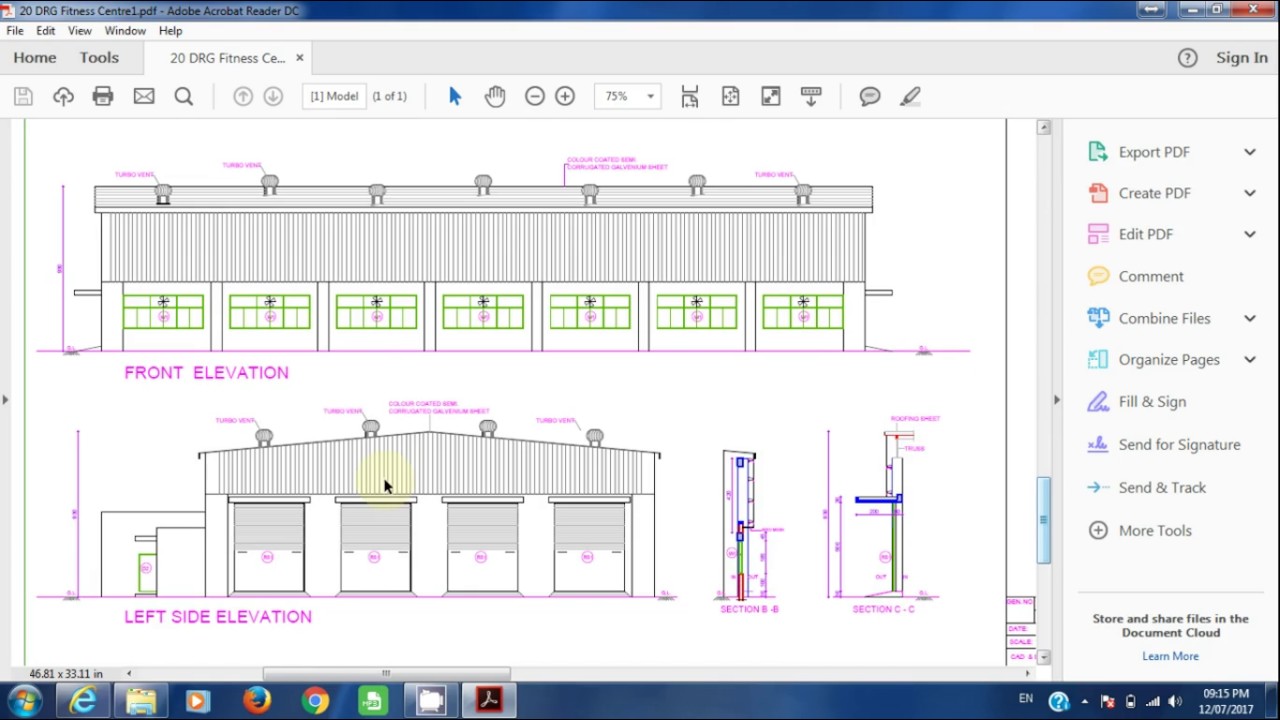Go to next page arrow
Viewport: 1280px width, 720px height.
click(x=273, y=96)
